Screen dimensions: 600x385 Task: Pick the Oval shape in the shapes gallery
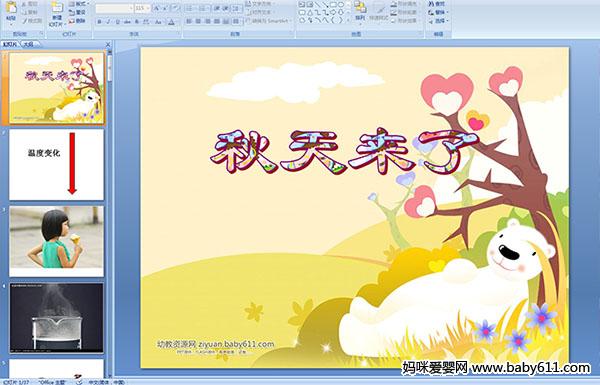tap(340, 5)
